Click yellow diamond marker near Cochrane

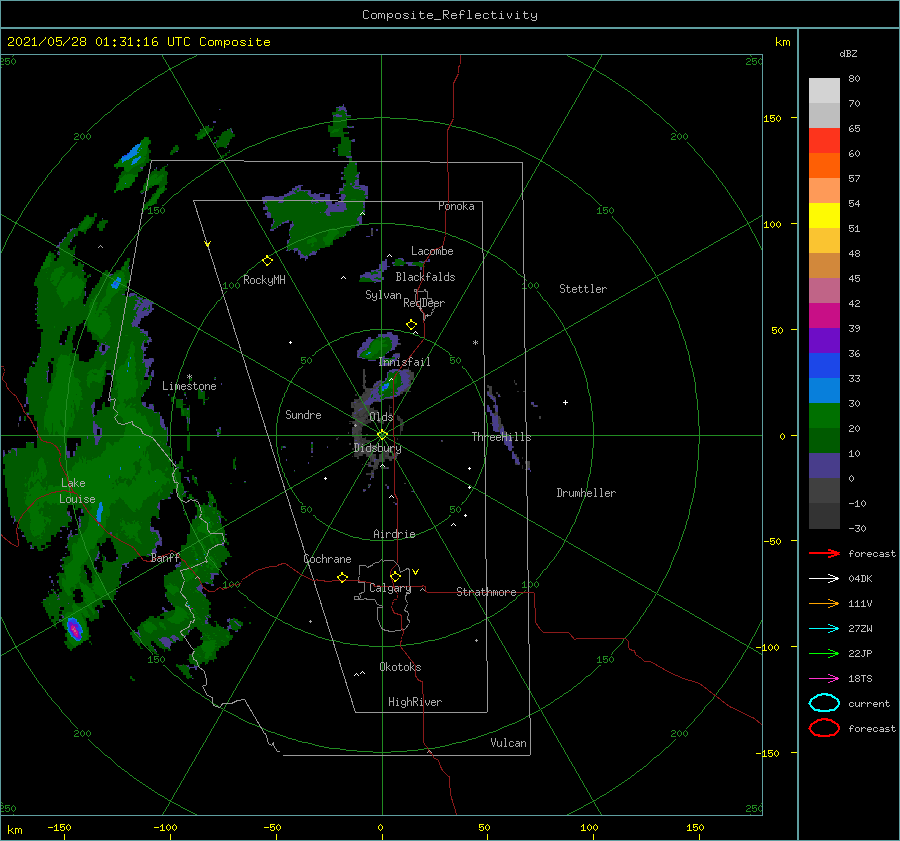point(343,577)
